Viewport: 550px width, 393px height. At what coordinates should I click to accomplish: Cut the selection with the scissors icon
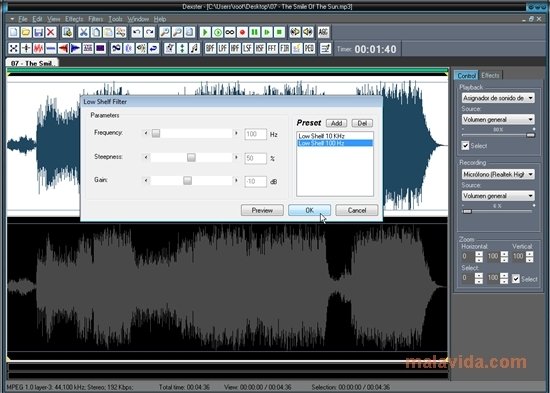83,32
